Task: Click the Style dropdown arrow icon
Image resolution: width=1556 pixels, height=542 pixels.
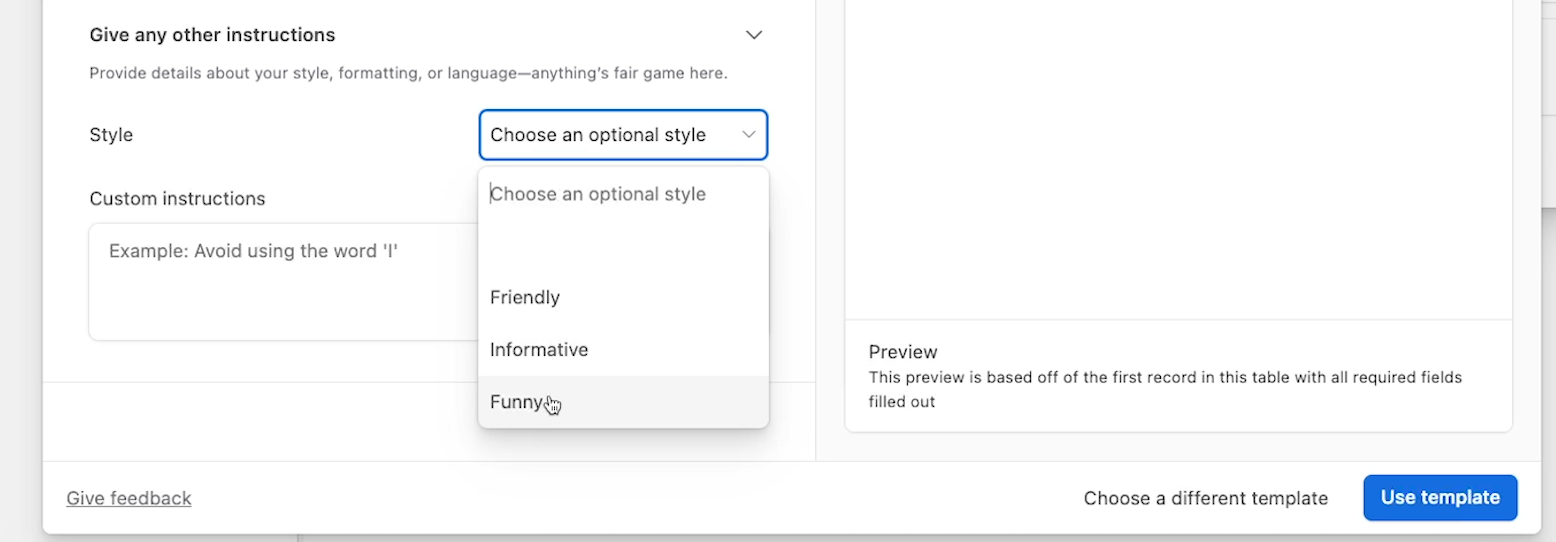Action: point(748,135)
